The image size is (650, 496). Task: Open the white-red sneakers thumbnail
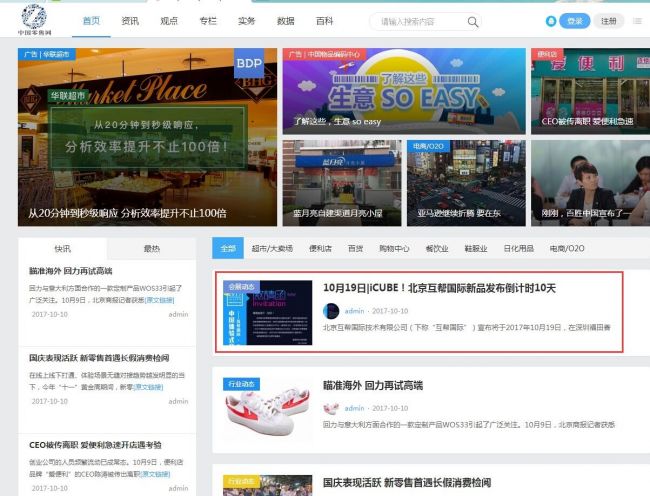(267, 410)
